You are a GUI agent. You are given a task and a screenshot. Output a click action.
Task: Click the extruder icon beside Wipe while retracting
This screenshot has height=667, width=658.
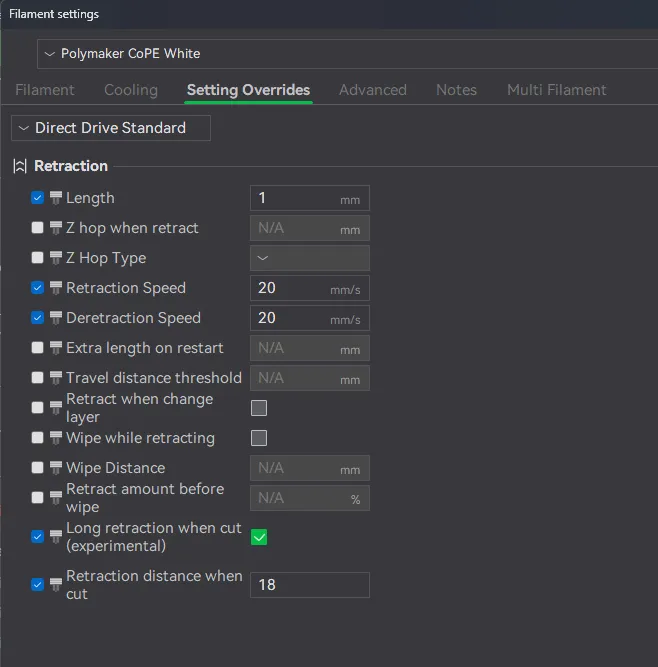(56, 438)
